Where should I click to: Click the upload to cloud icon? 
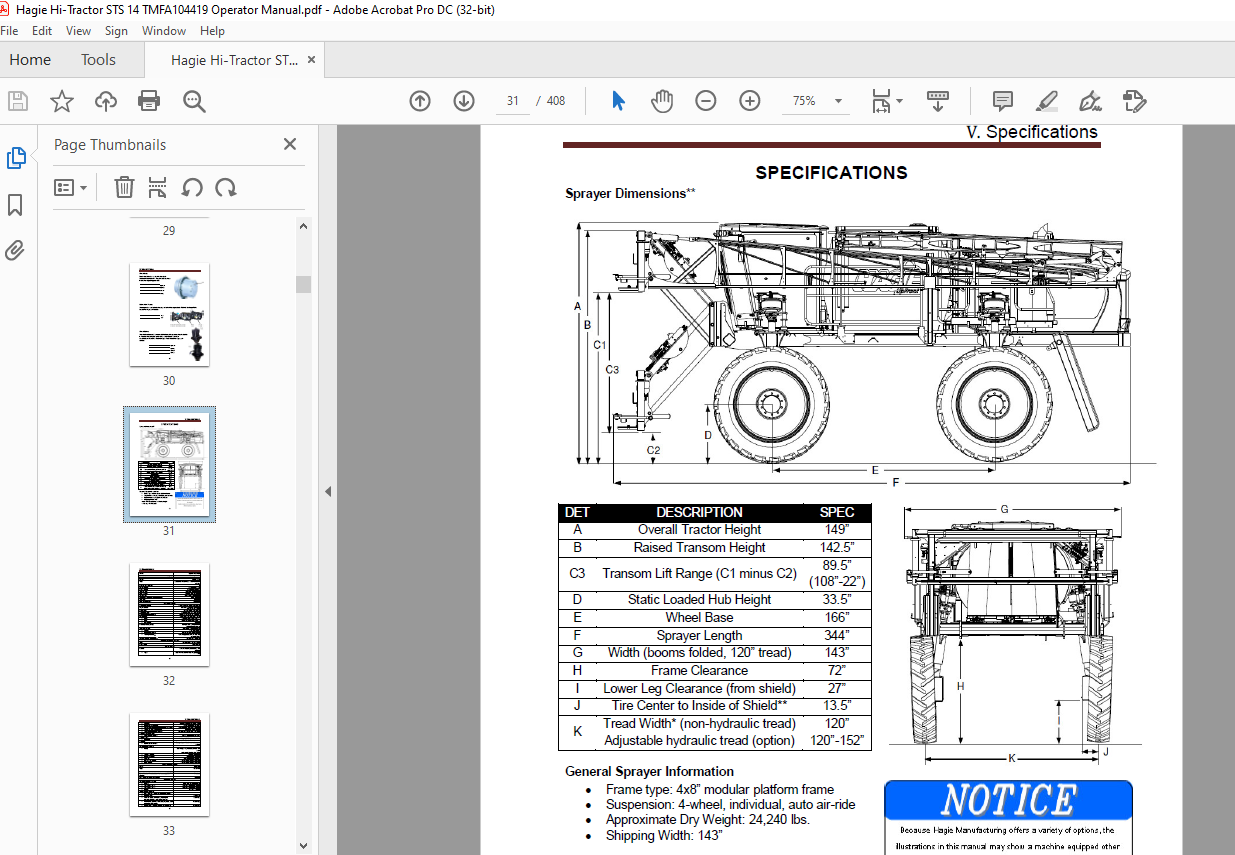coord(106,101)
